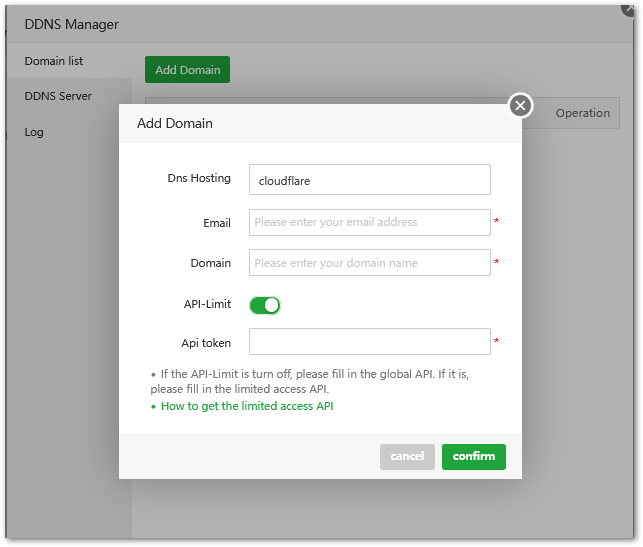
Task: Click the Operation column header
Action: [582, 113]
